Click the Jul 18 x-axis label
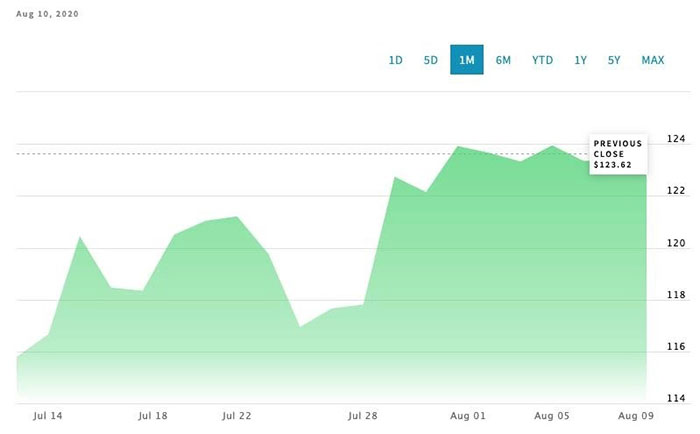 tap(153, 413)
